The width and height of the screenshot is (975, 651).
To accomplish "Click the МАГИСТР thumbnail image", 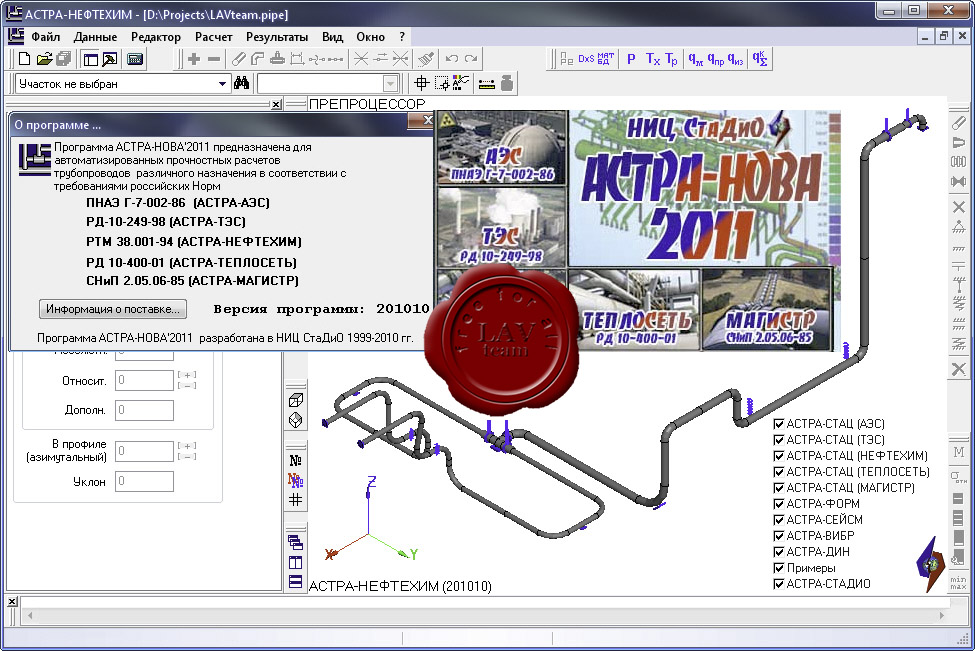I will click(768, 309).
